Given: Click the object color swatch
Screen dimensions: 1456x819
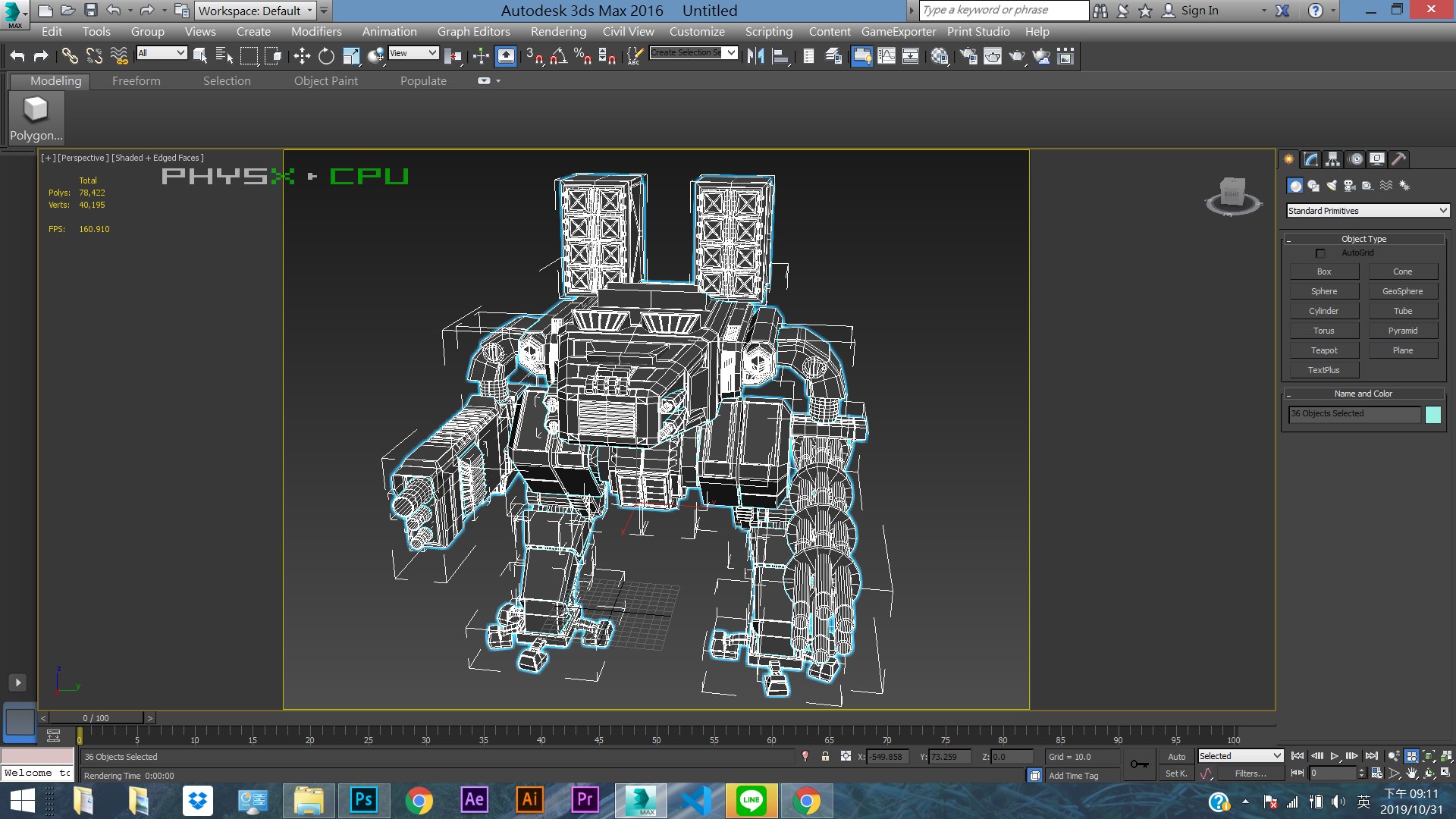Looking at the screenshot, I should [x=1433, y=414].
